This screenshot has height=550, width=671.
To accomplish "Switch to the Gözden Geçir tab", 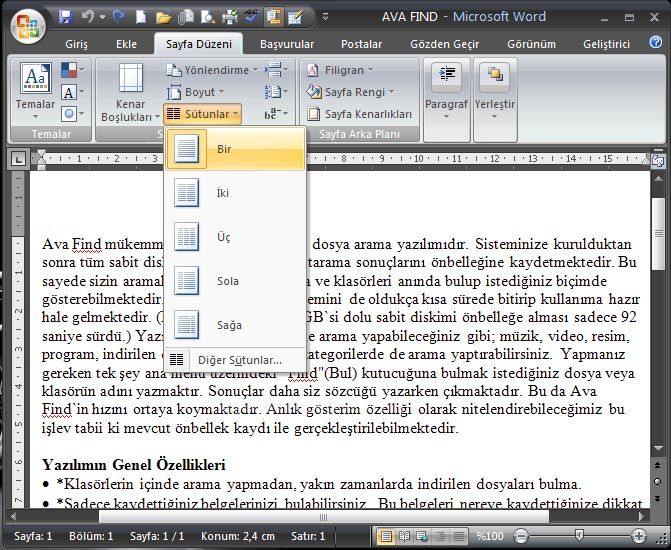I will click(445, 44).
